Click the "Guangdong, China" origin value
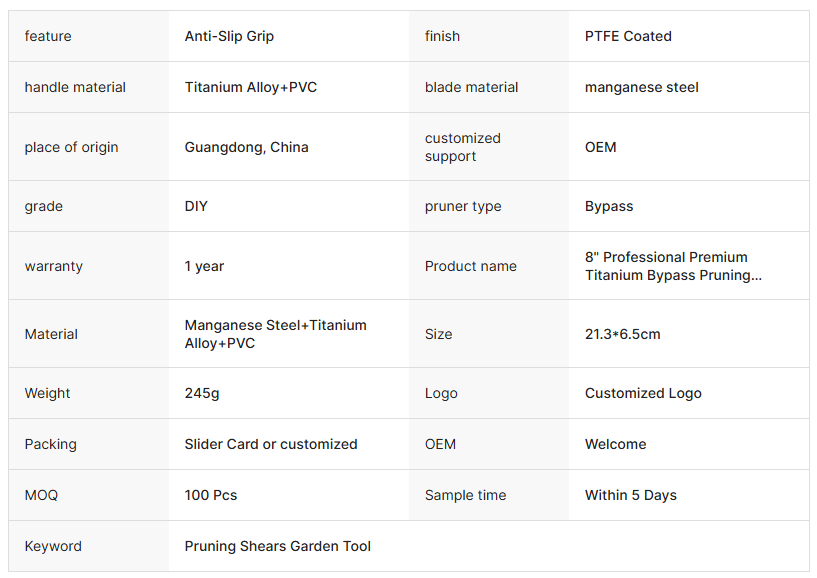The height and width of the screenshot is (578, 817). (x=247, y=147)
